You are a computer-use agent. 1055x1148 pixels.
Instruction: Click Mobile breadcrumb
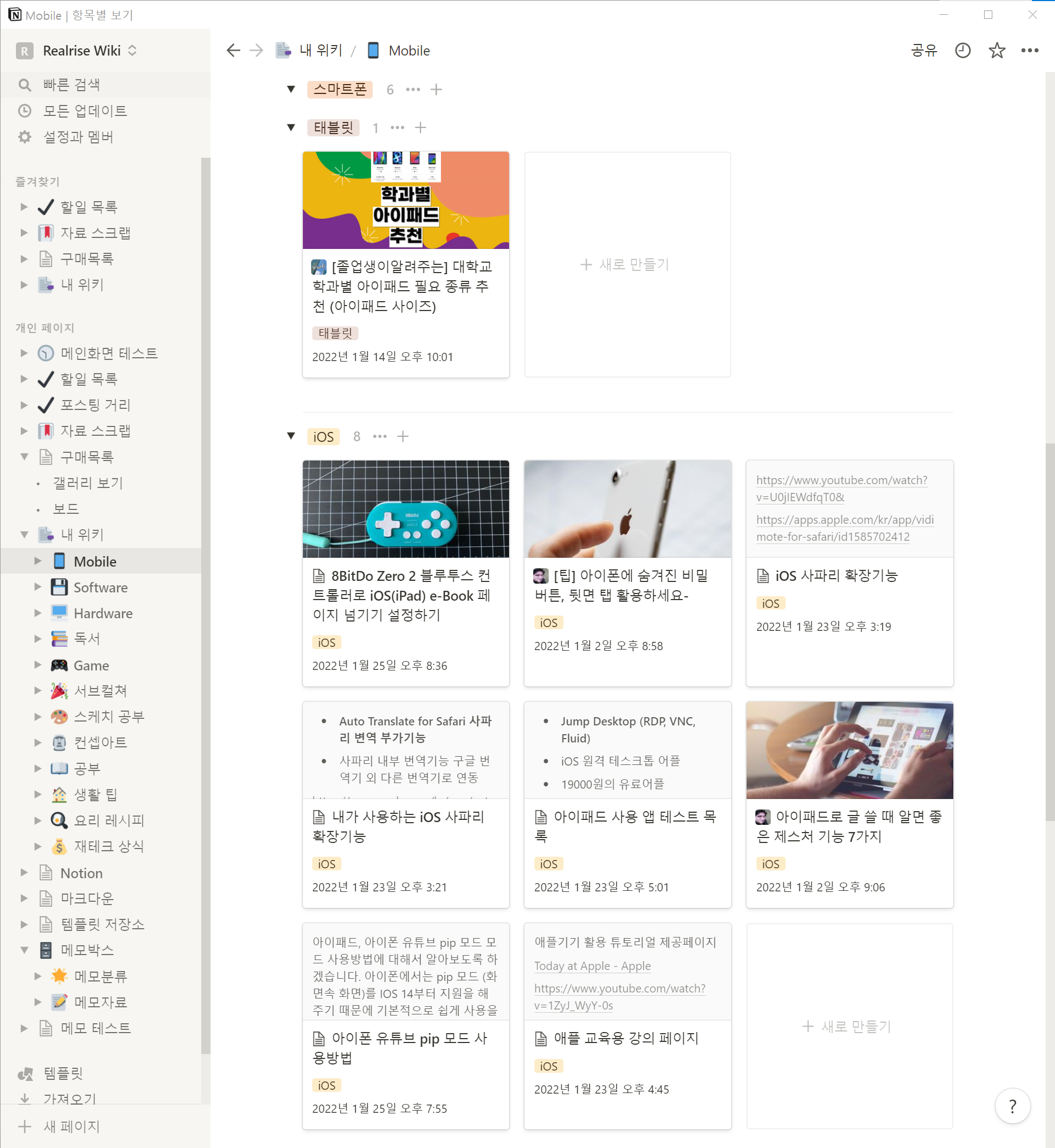coord(399,51)
